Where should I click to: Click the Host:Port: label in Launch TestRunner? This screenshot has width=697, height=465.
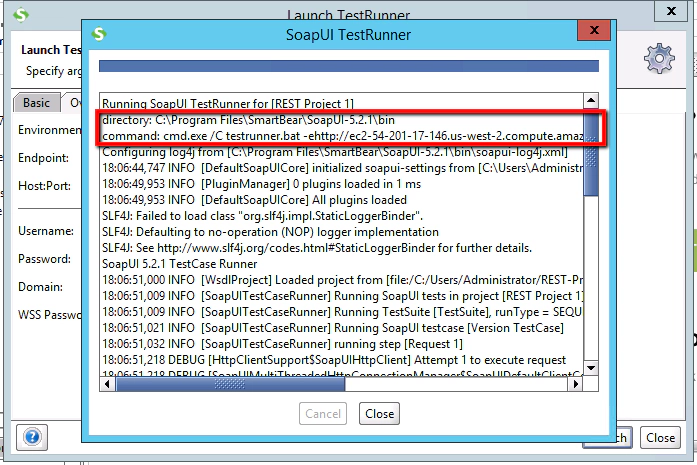44,186
